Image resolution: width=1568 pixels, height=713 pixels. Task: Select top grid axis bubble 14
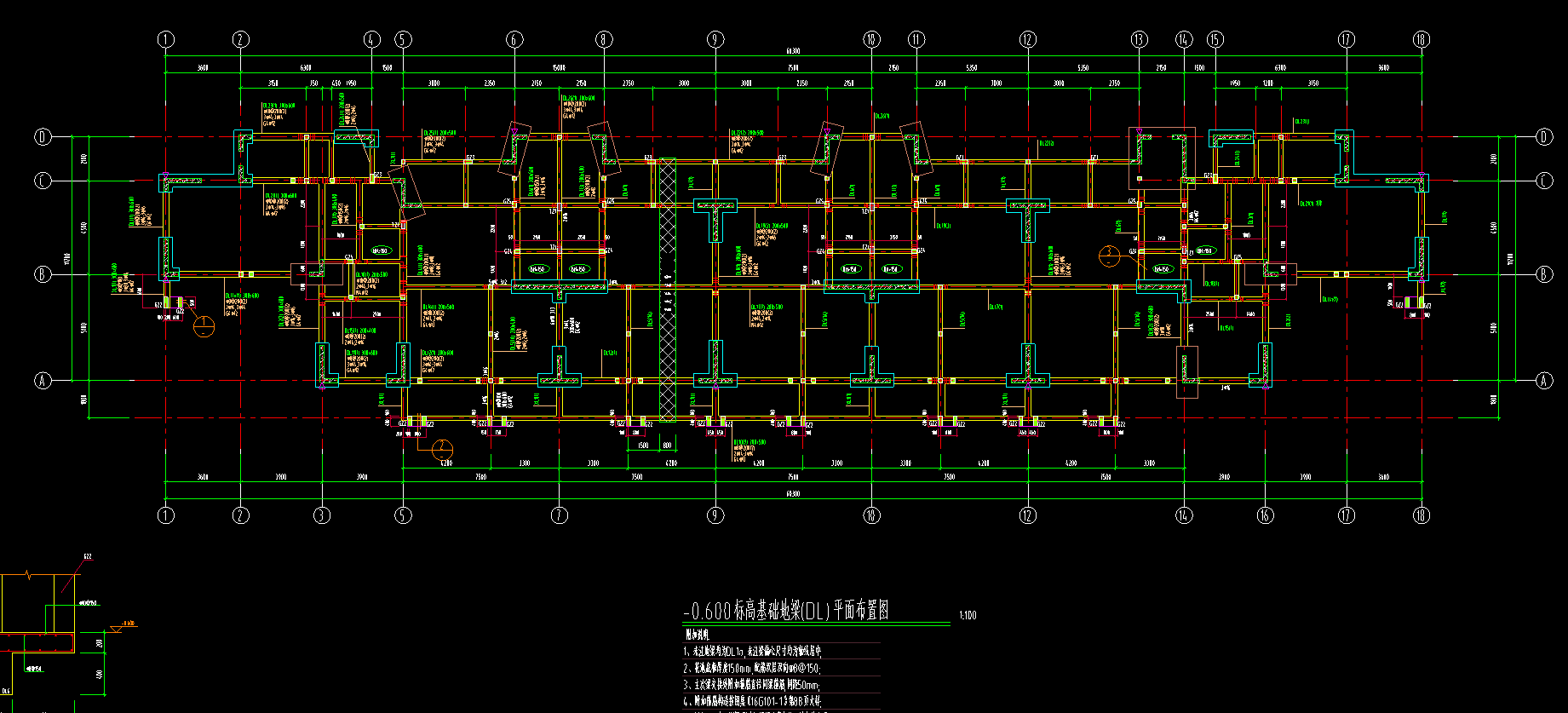[x=1184, y=39]
